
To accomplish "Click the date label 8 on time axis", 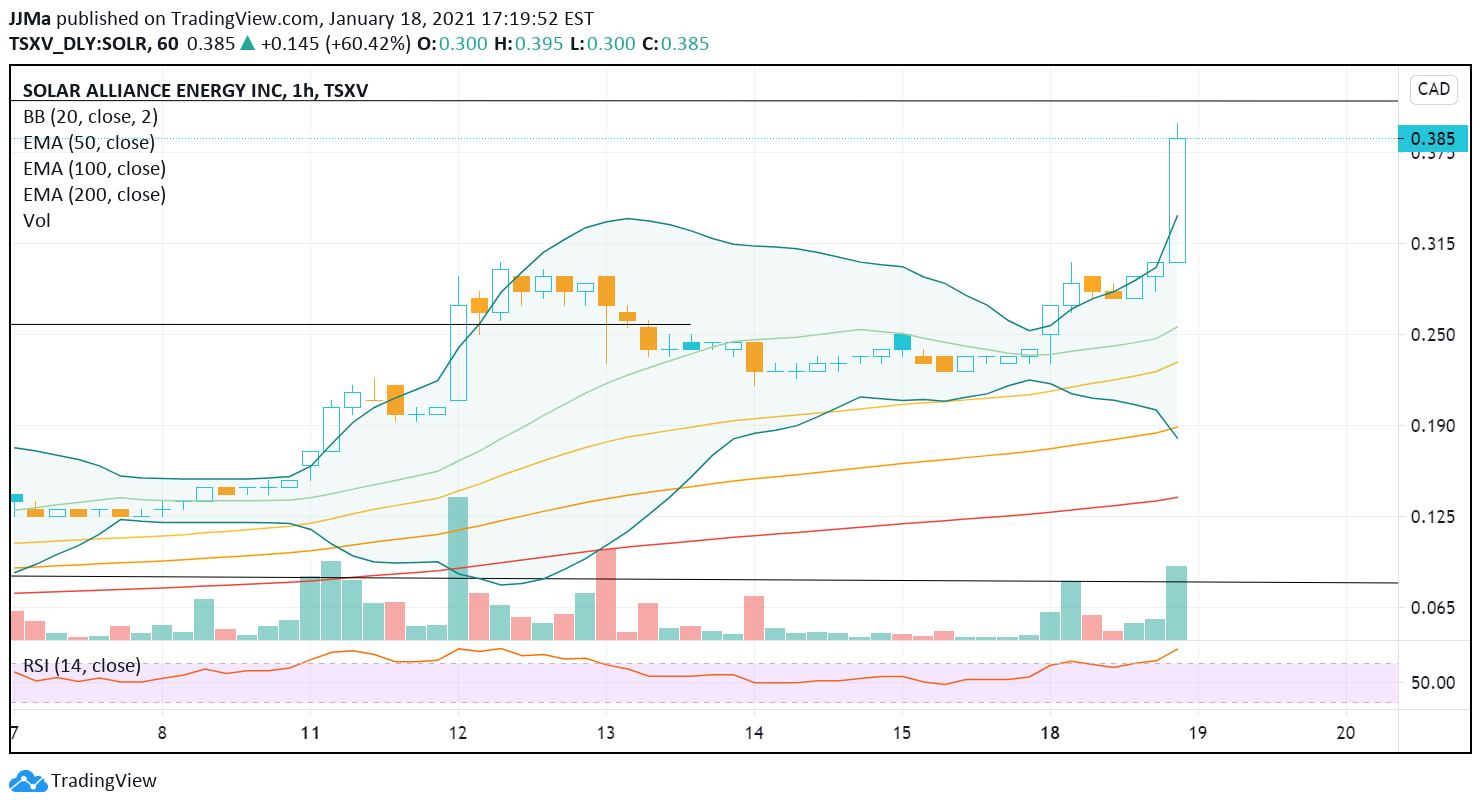I will pyautogui.click(x=162, y=732).
